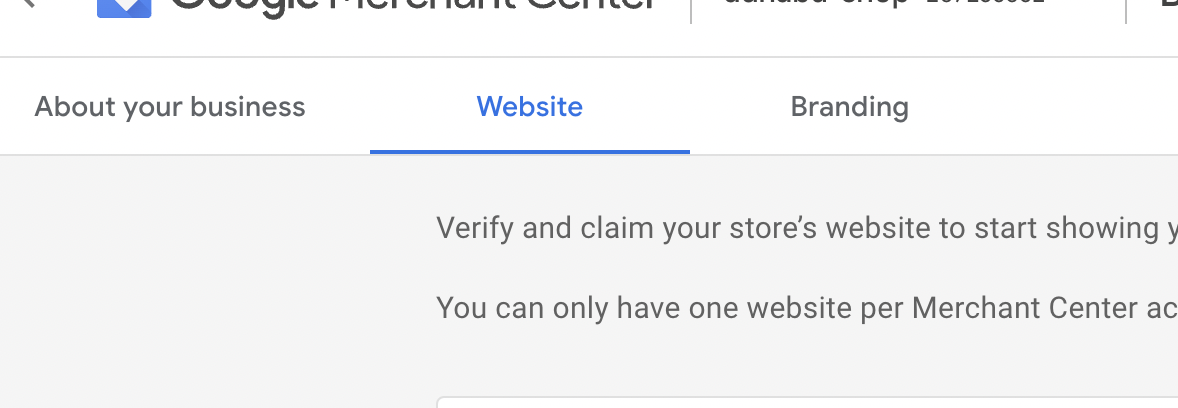The height and width of the screenshot is (408, 1178).
Task: Switch to the About your business tab
Action: pos(170,107)
